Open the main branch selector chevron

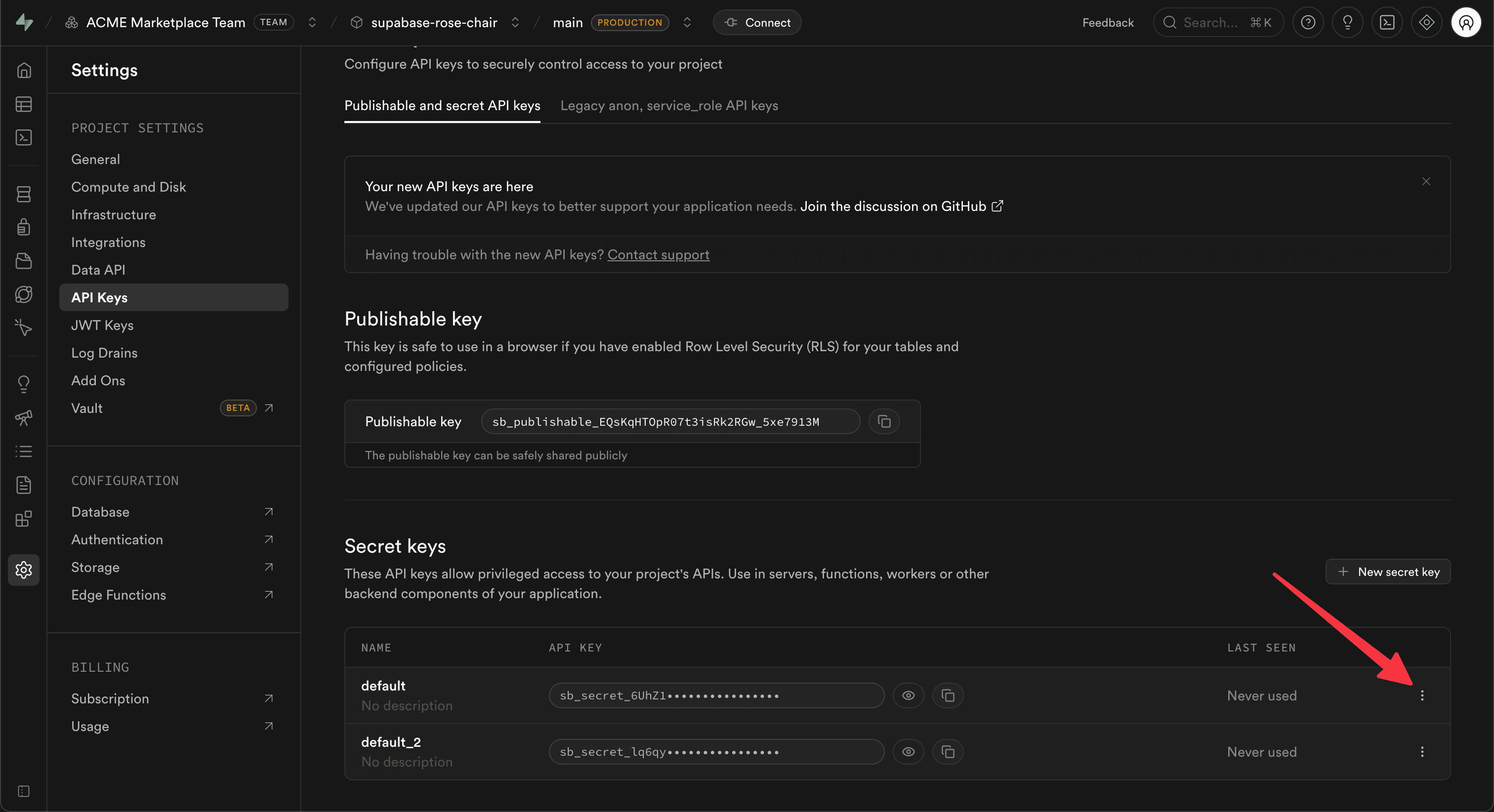pos(687,23)
